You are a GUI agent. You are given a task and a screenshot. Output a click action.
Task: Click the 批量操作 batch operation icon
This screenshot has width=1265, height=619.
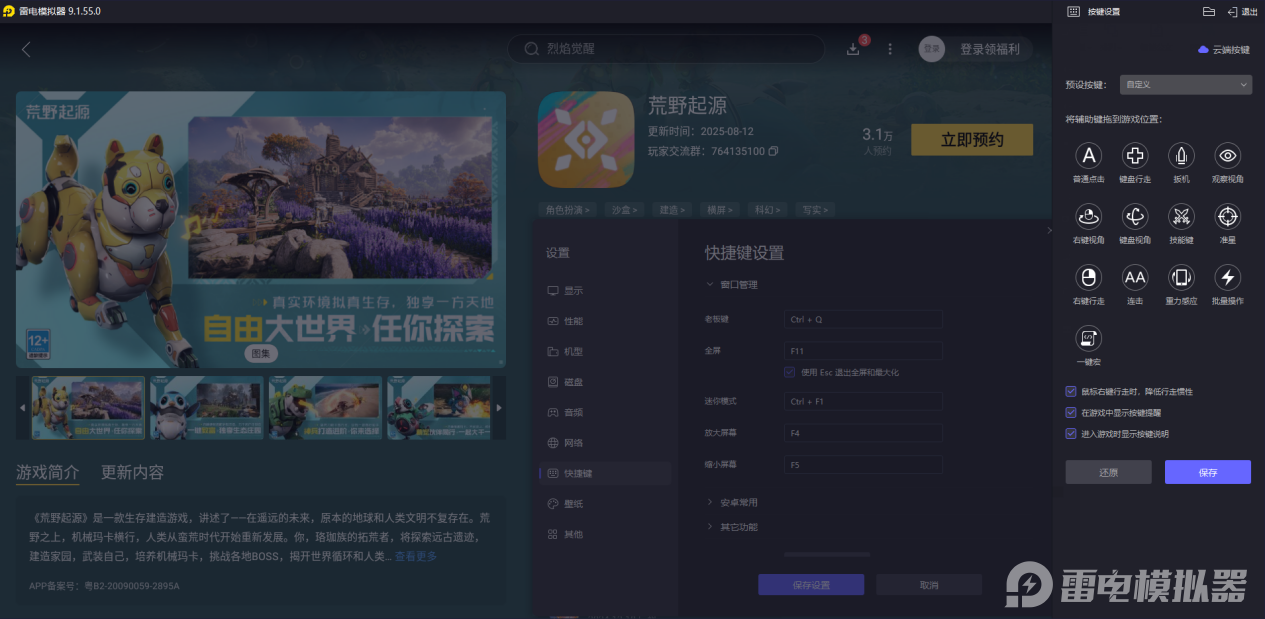click(1227, 278)
